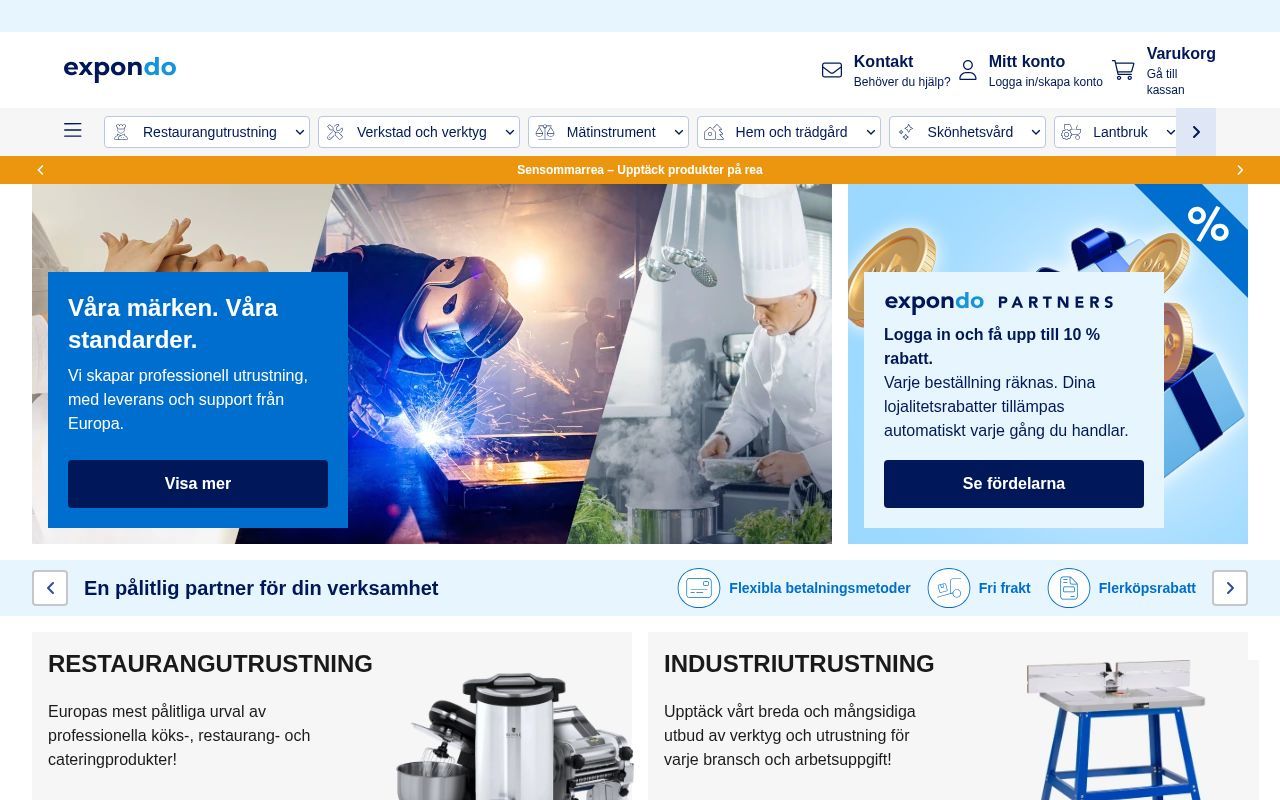The image size is (1280, 800).
Task: Click the Mätinstrument scale icon
Action: [545, 132]
